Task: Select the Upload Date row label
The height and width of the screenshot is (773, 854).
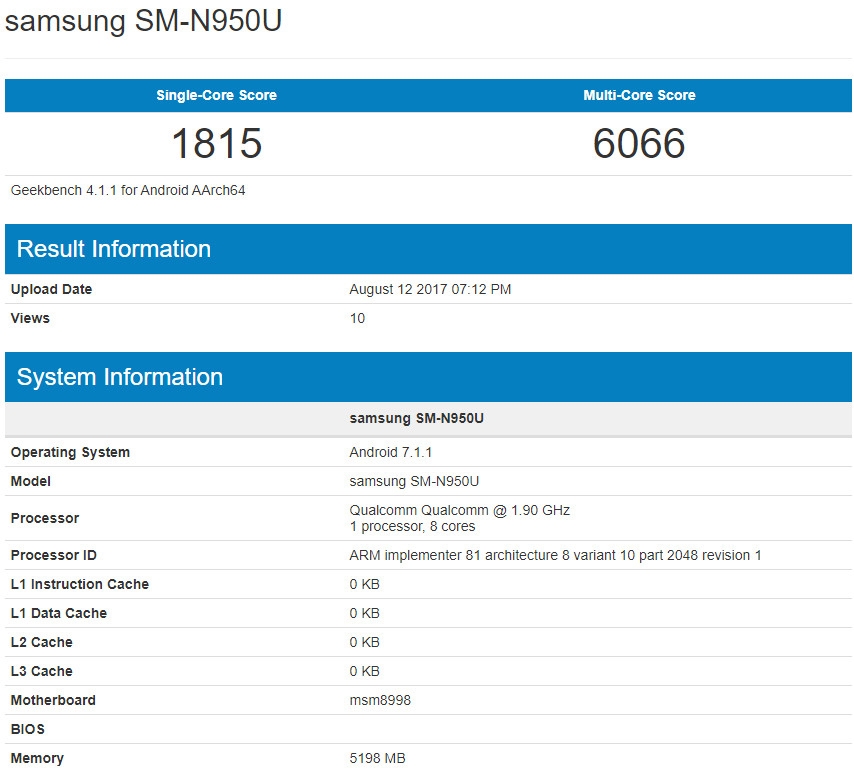Action: click(51, 289)
